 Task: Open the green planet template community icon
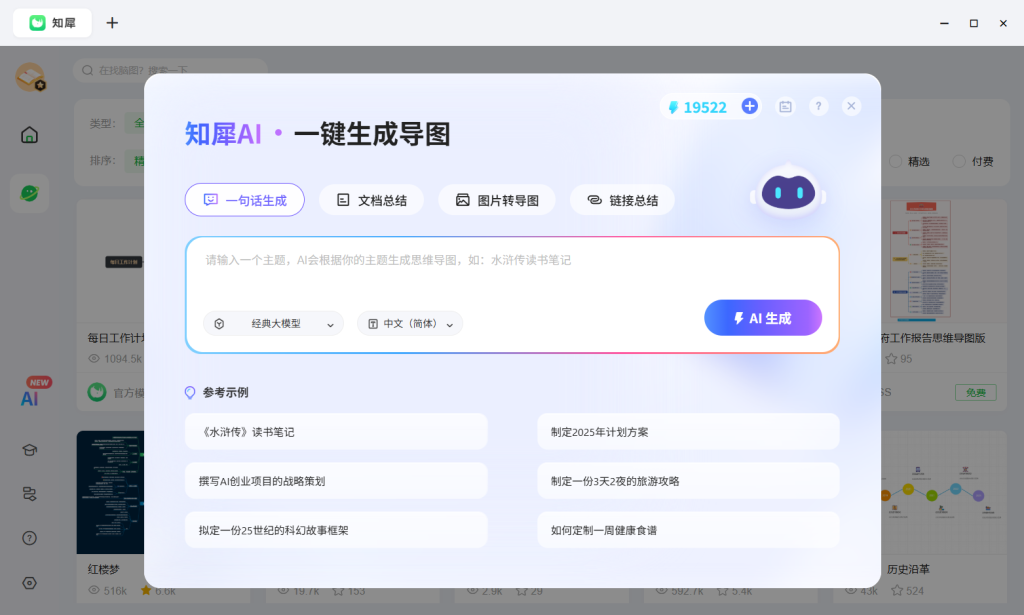(x=29, y=193)
